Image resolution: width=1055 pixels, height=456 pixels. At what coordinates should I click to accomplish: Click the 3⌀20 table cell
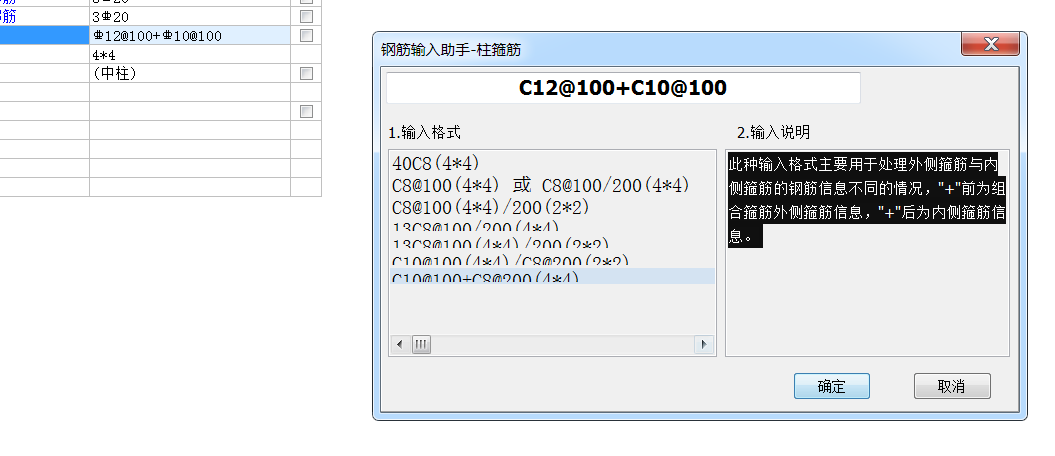click(190, 16)
